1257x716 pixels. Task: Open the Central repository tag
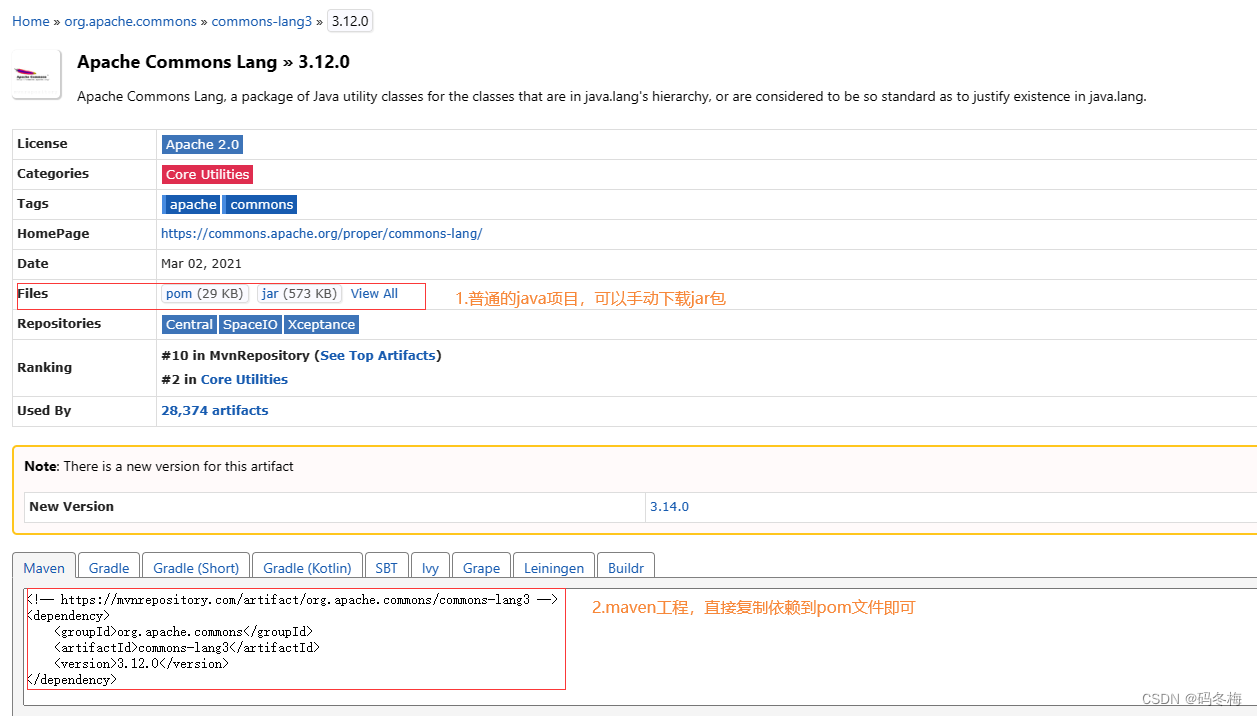[x=189, y=324]
